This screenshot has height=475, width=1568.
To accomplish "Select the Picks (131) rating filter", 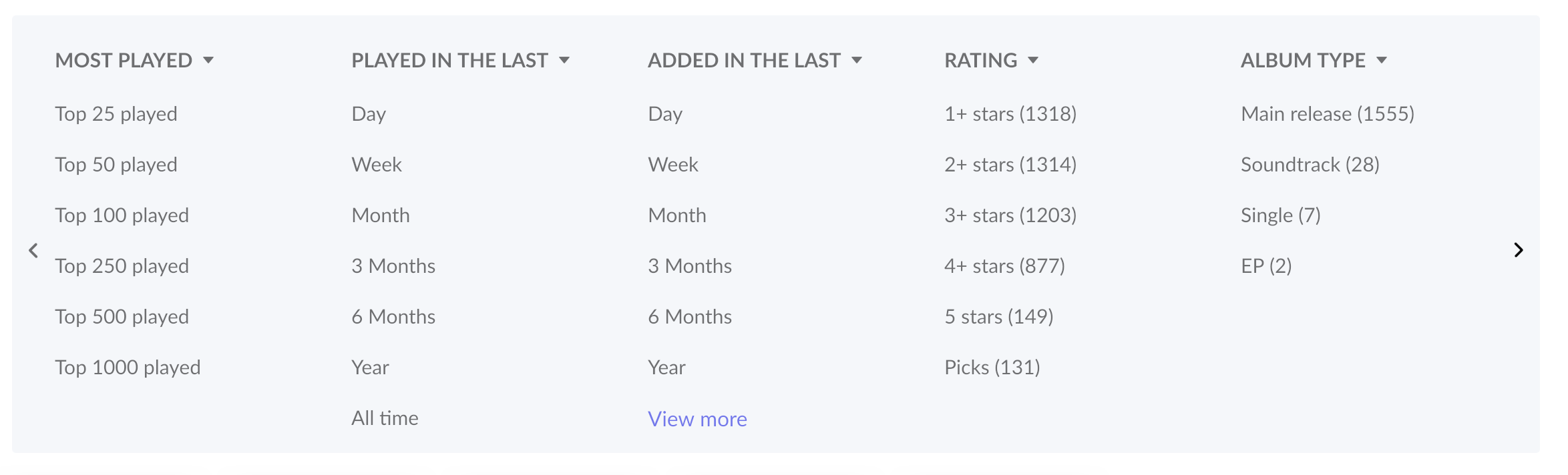I will click(x=992, y=368).
